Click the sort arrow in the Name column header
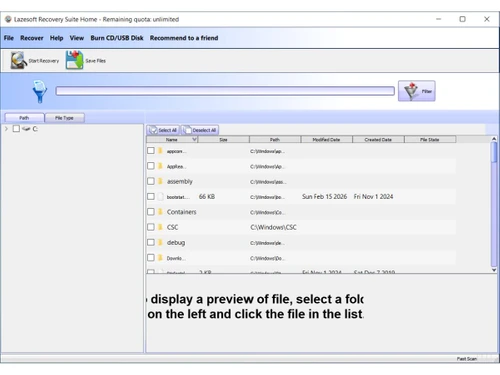 [194, 139]
